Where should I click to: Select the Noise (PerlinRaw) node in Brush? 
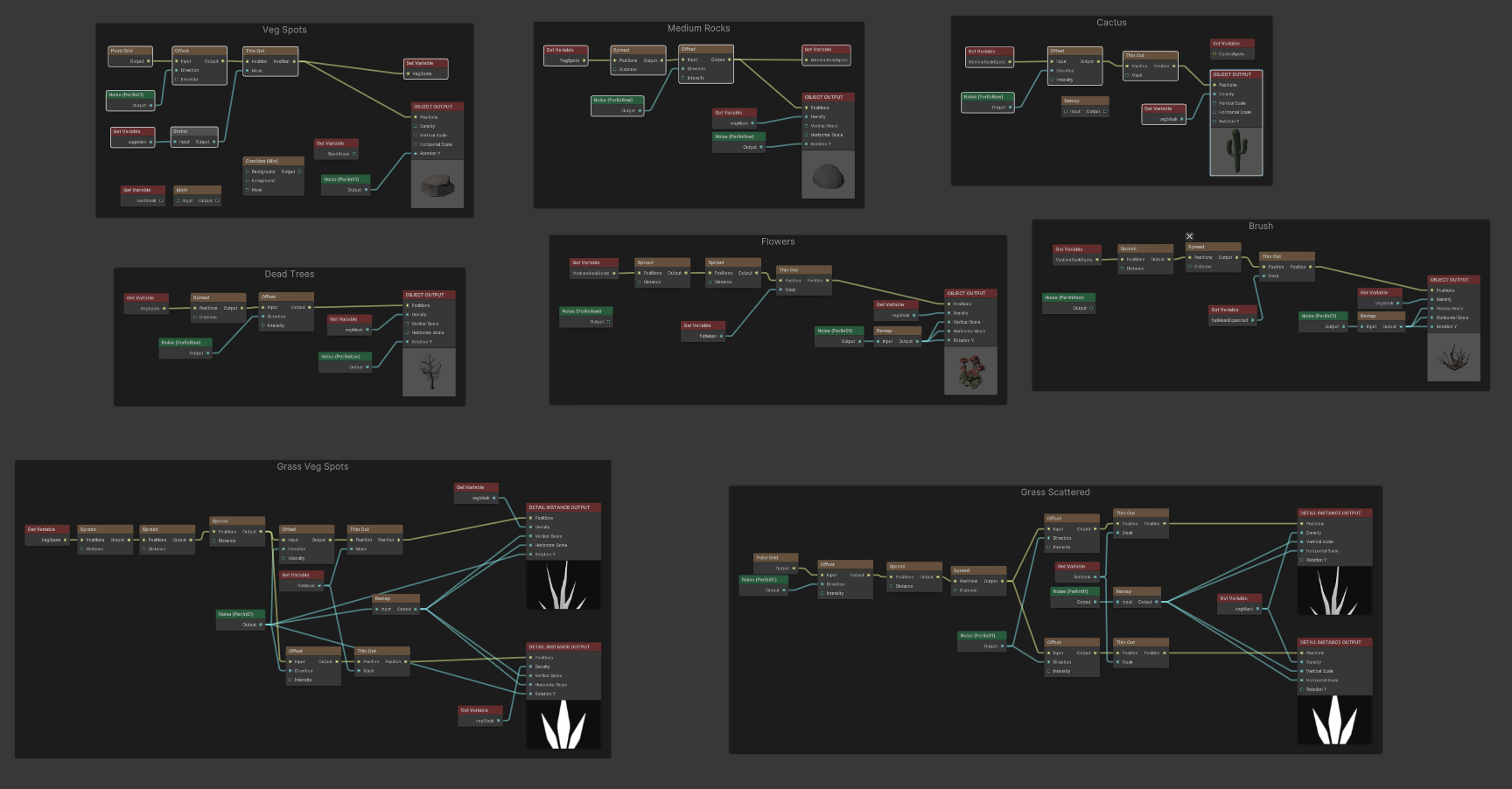1069,303
